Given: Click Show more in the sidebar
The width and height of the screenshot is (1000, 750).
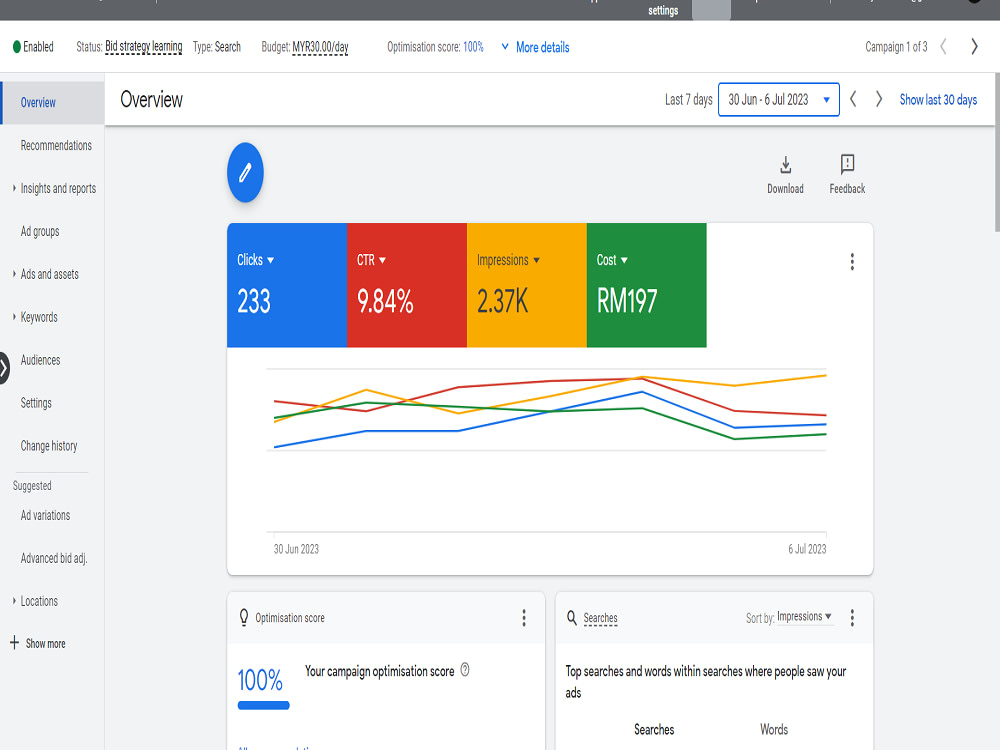Looking at the screenshot, I should pyautogui.click(x=45, y=643).
